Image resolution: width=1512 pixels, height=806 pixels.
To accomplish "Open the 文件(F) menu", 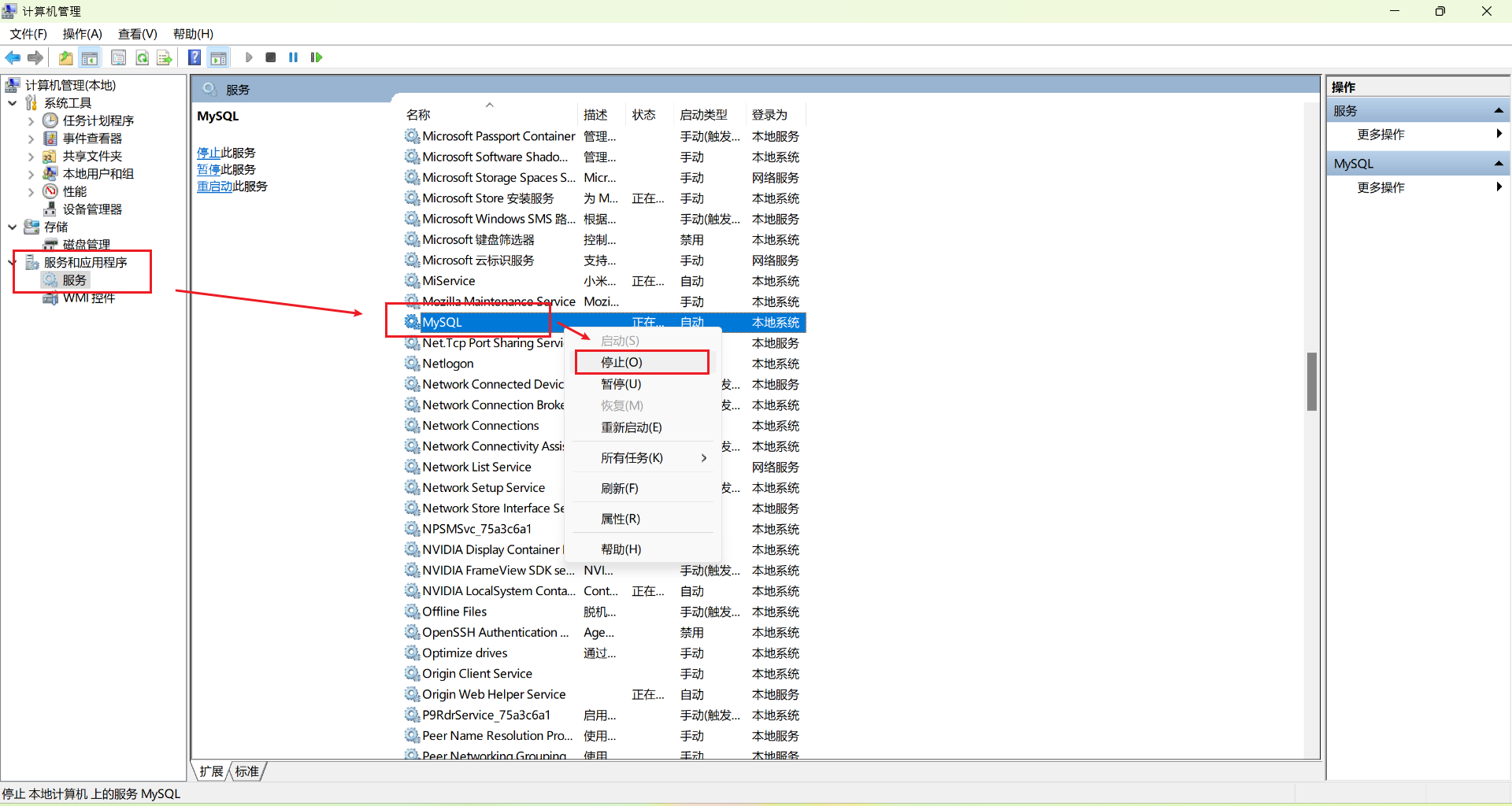I will [x=28, y=34].
